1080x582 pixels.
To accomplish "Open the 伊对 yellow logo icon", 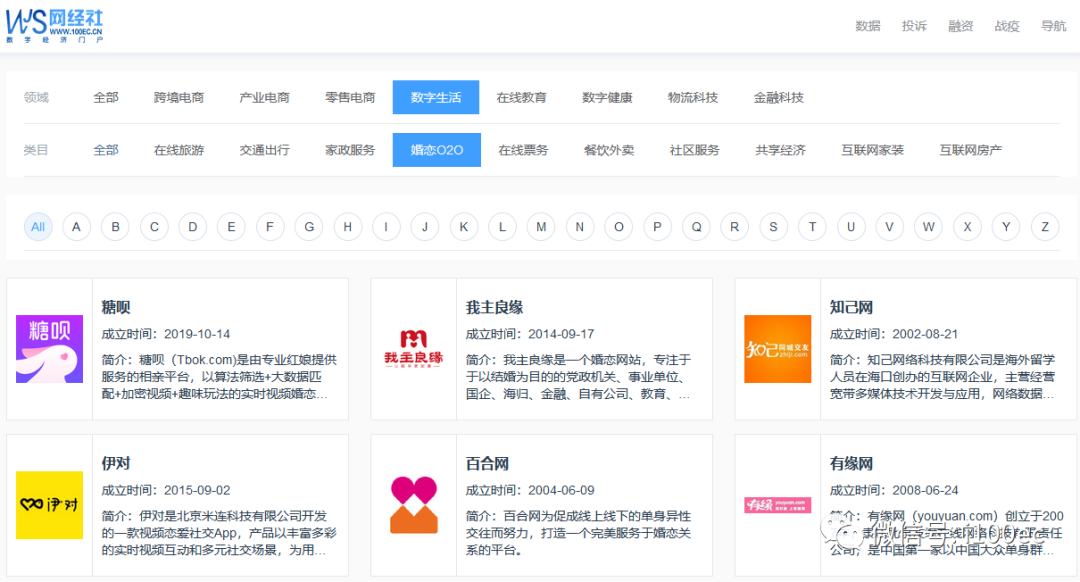I will pyautogui.click(x=49, y=505).
